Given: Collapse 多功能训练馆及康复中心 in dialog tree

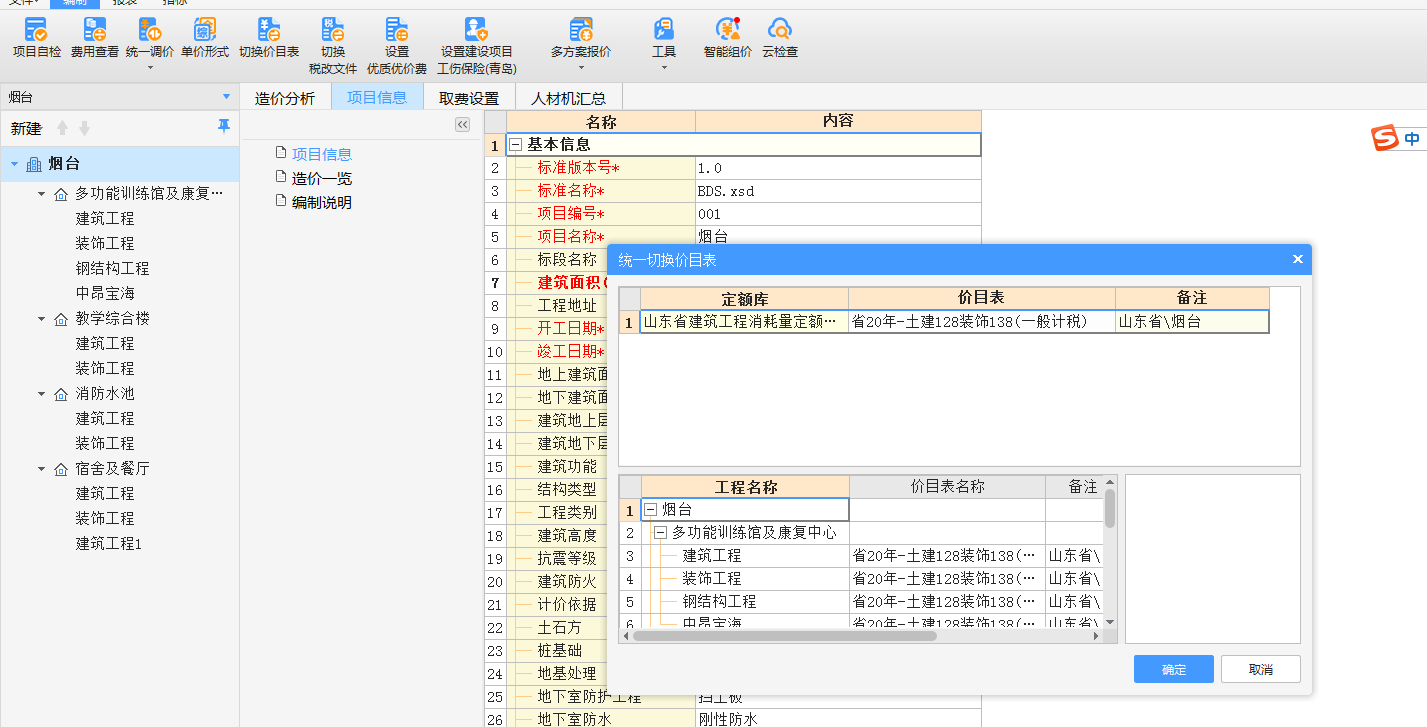Looking at the screenshot, I should click(660, 533).
